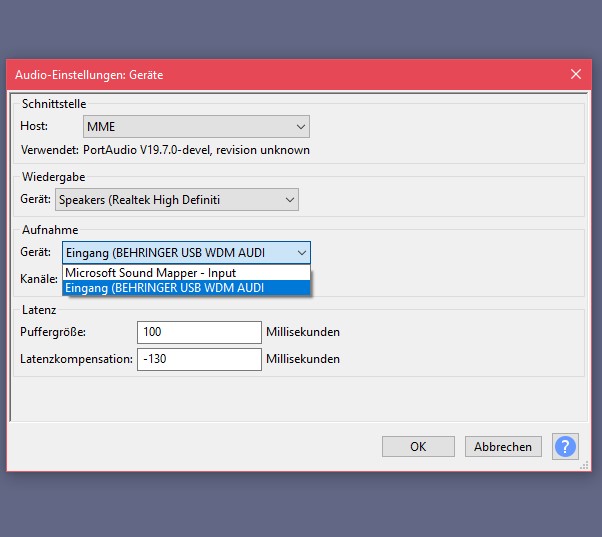Close the Audio-Einstellungen dialog
The image size is (602, 537).
click(x=576, y=74)
